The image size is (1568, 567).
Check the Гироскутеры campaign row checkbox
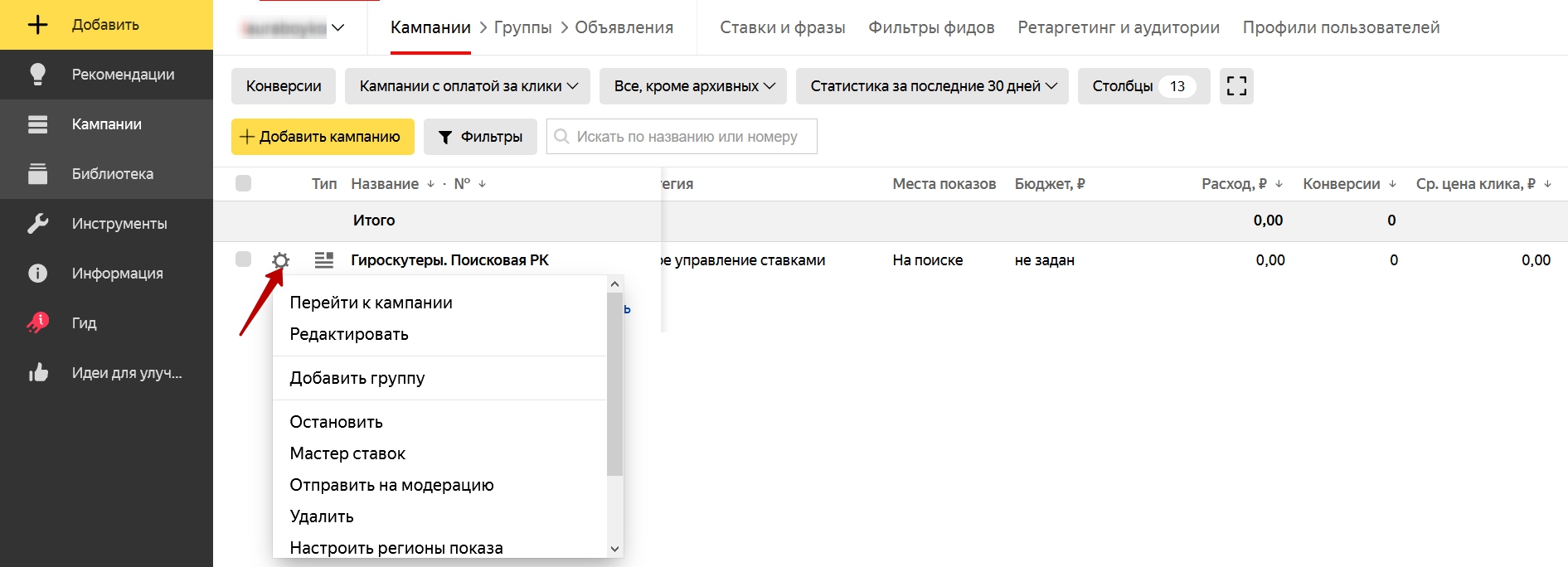[x=243, y=259]
